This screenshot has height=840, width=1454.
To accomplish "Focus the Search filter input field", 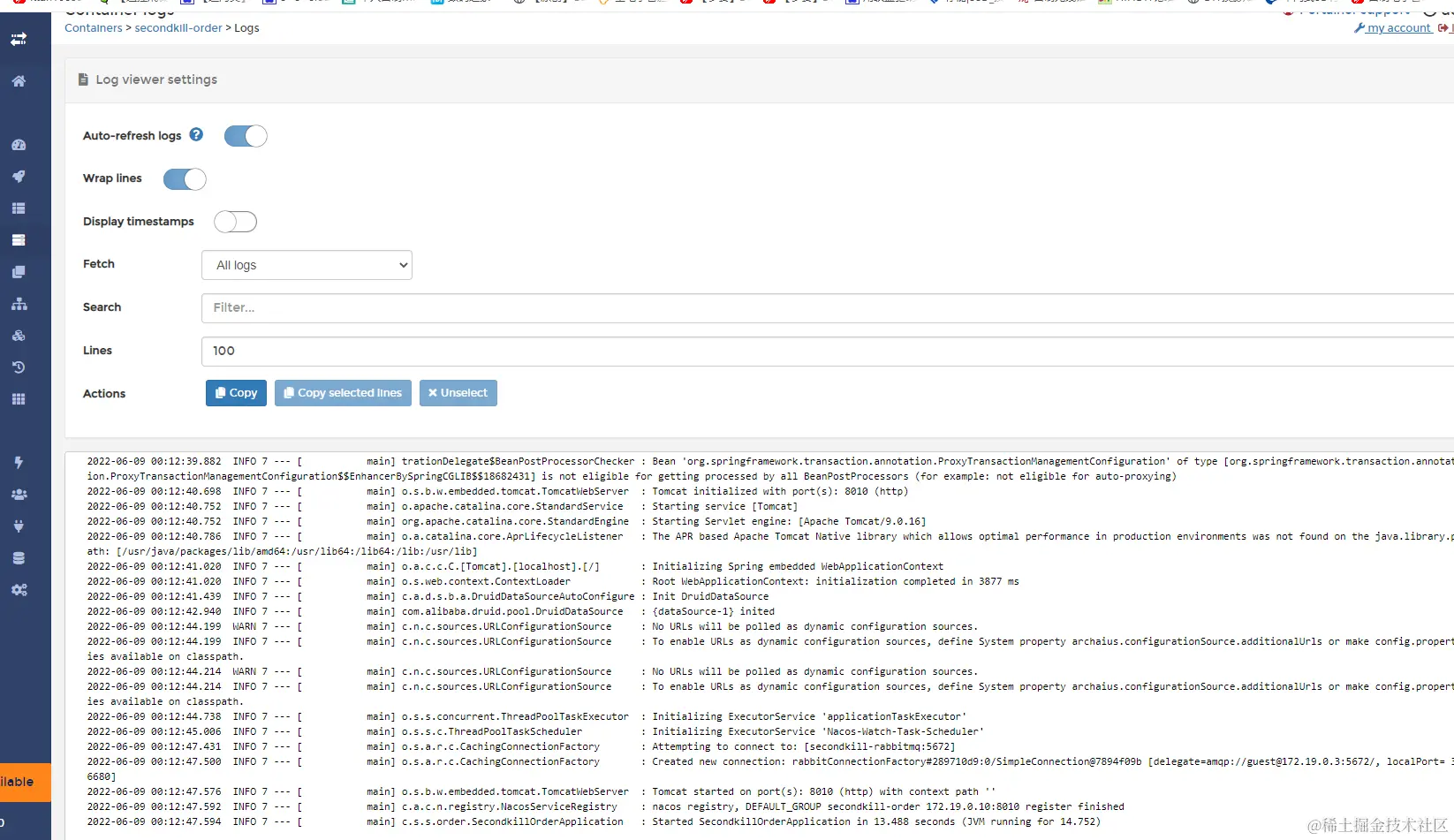I will pos(828,308).
